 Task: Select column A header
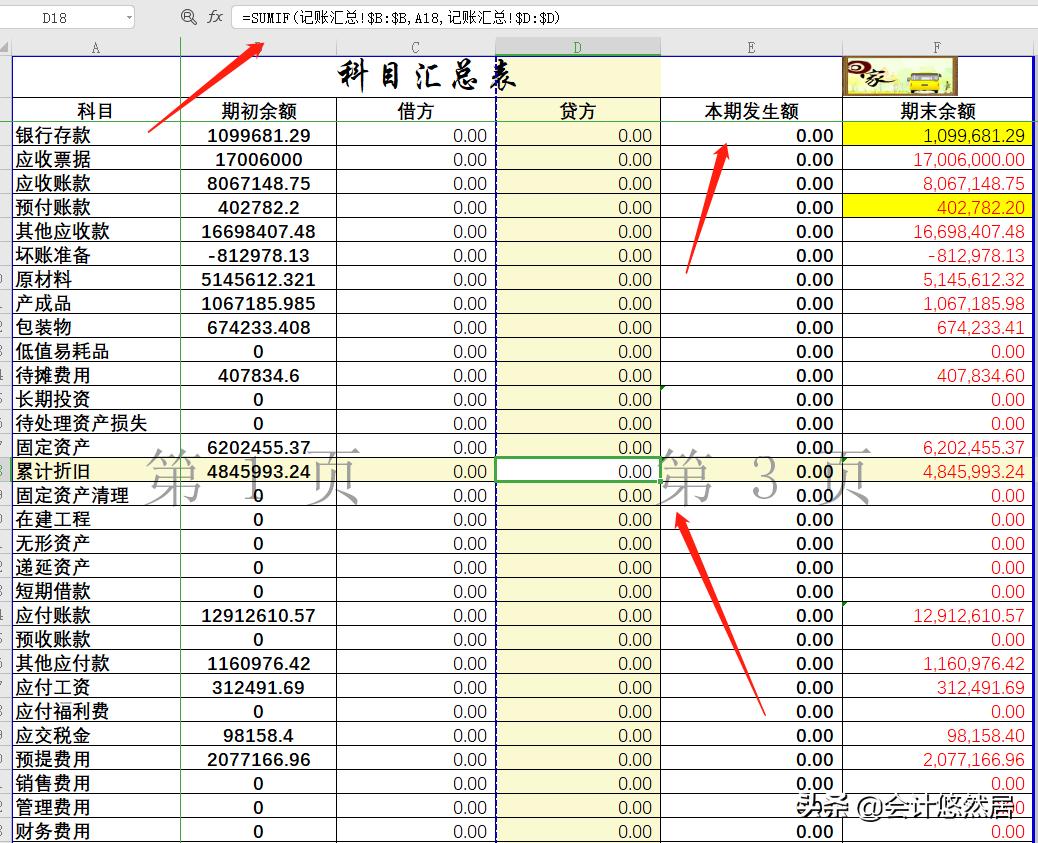[x=95, y=45]
